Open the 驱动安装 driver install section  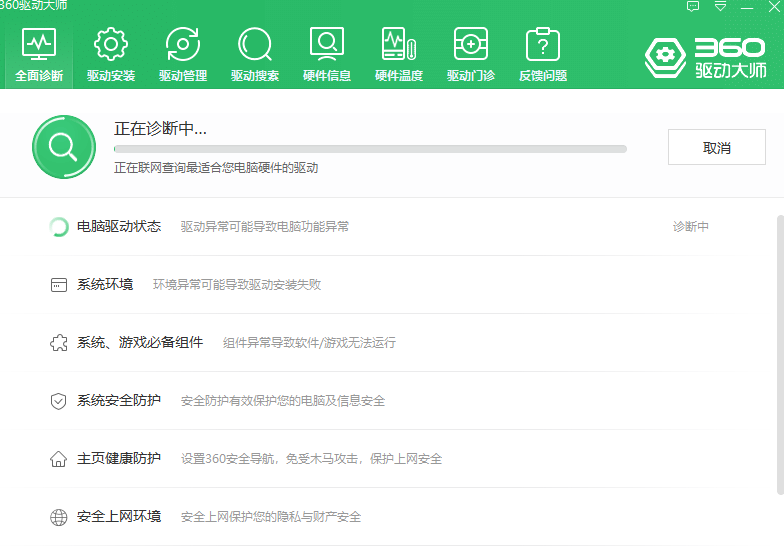110,55
